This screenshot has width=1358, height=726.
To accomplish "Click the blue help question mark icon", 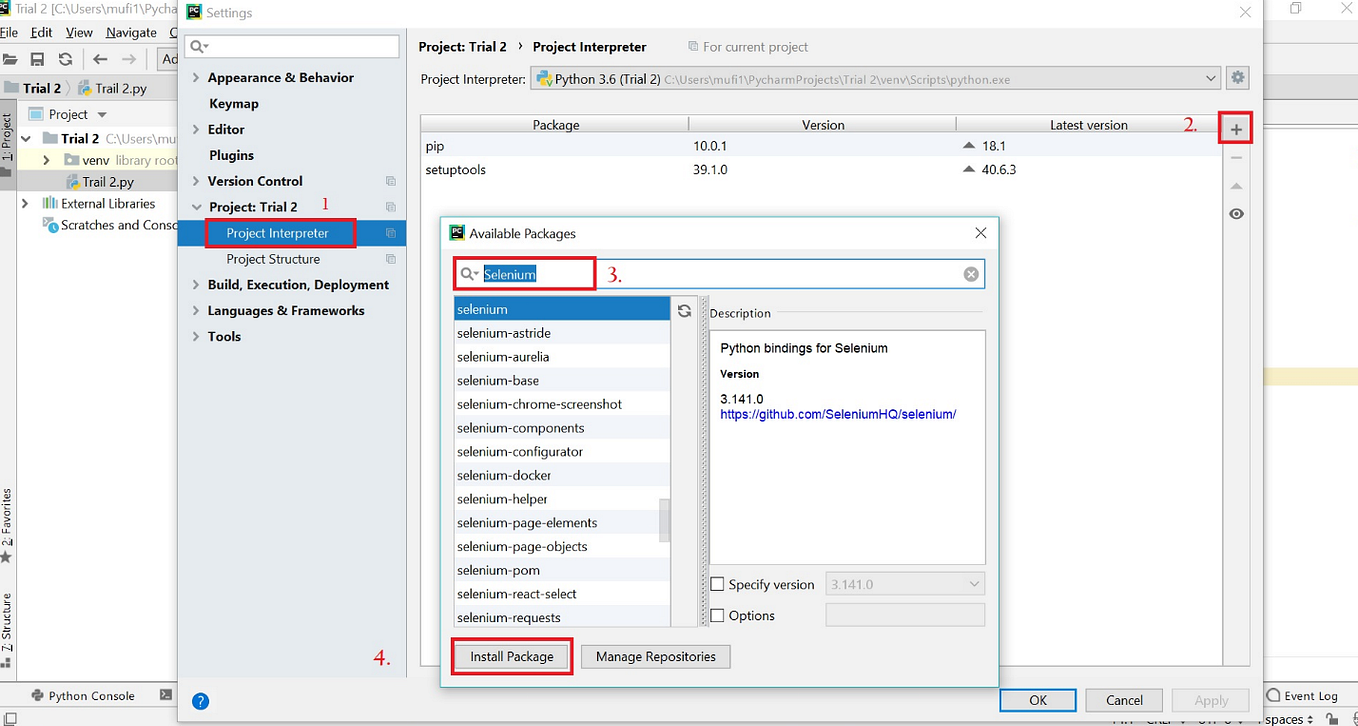I will click(x=200, y=701).
